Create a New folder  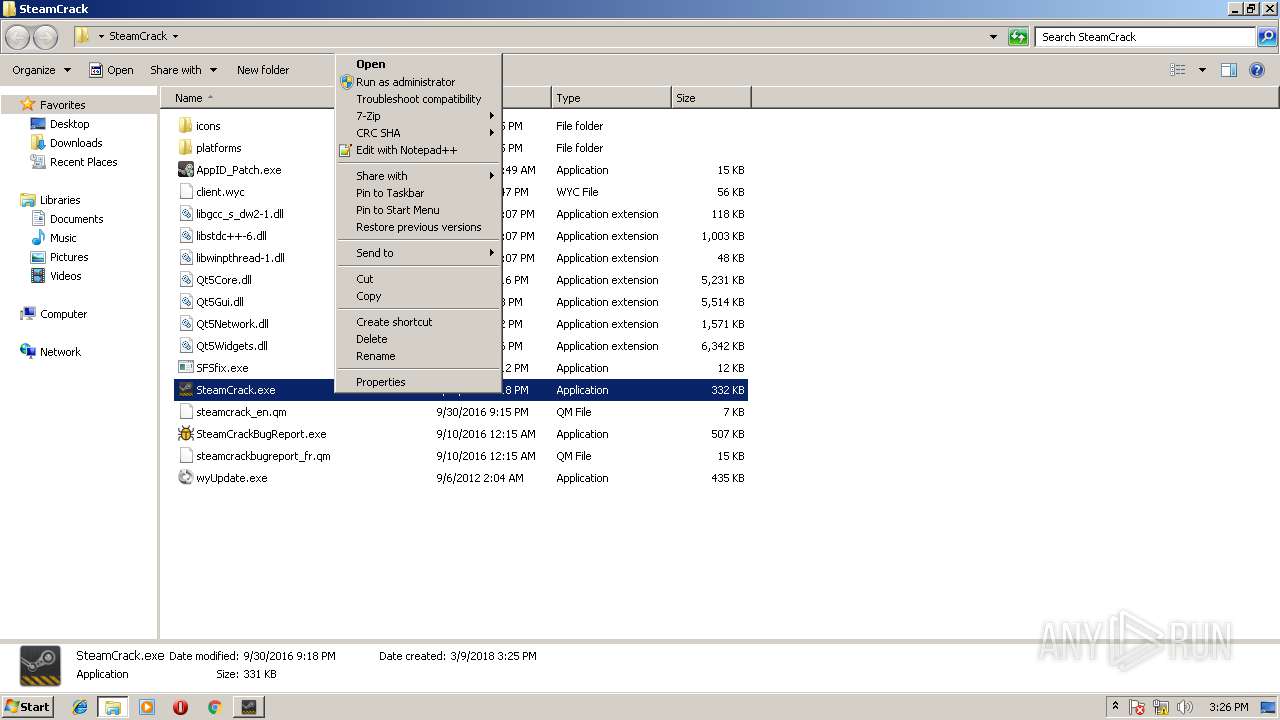pos(263,70)
